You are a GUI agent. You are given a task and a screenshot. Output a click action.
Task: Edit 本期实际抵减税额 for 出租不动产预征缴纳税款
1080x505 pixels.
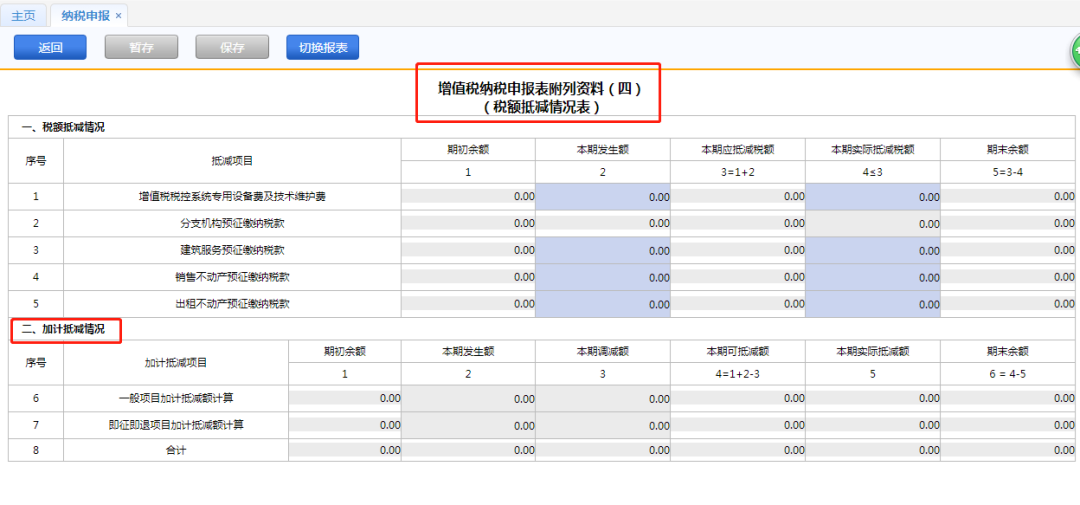[873, 304]
